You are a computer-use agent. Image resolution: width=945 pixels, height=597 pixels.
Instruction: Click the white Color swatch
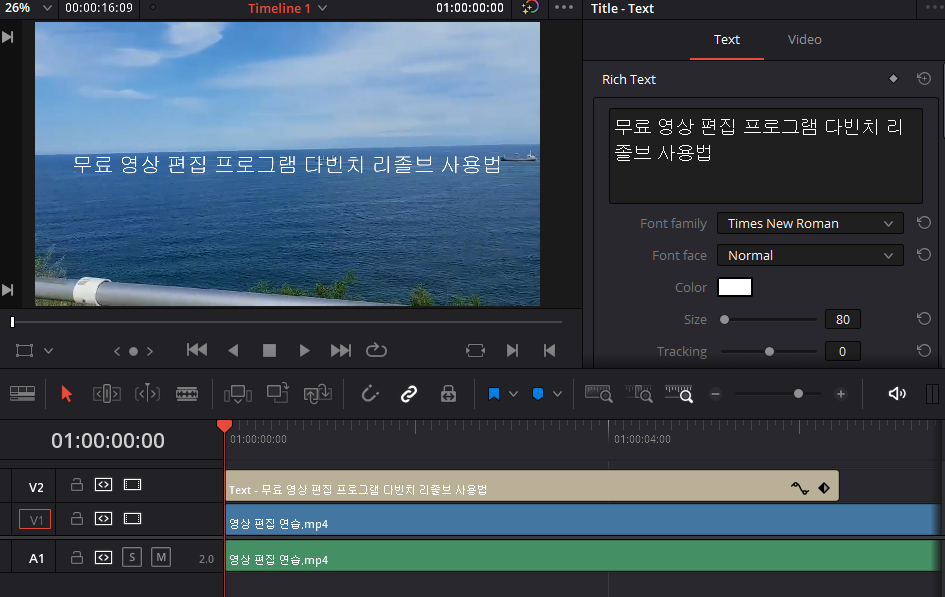pyautogui.click(x=735, y=287)
